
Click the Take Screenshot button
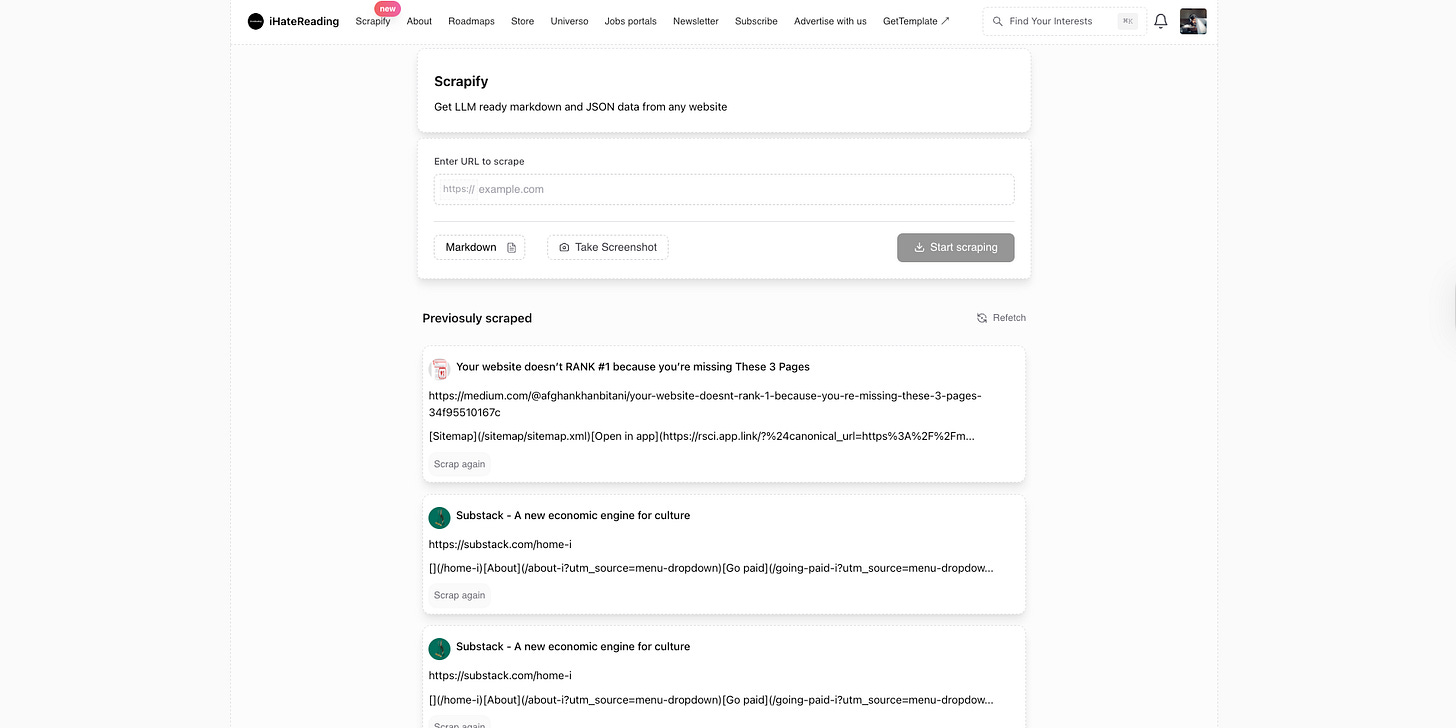click(x=608, y=247)
